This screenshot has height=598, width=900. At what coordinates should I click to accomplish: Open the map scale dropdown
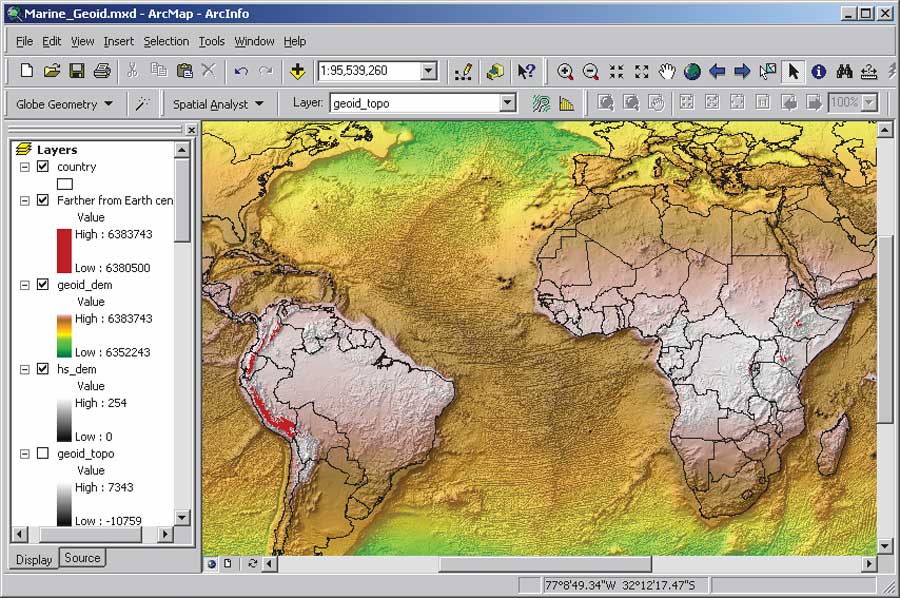(428, 71)
